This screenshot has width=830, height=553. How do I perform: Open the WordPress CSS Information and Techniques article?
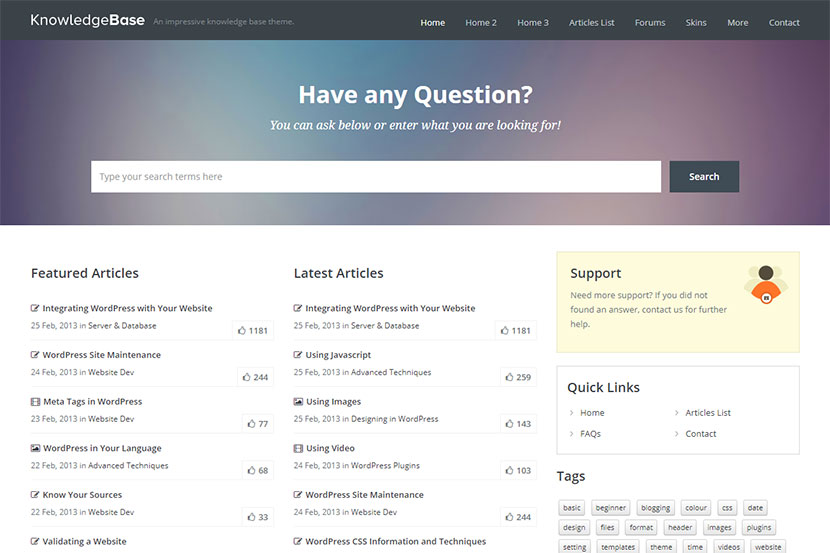pyautogui.click(x=395, y=541)
